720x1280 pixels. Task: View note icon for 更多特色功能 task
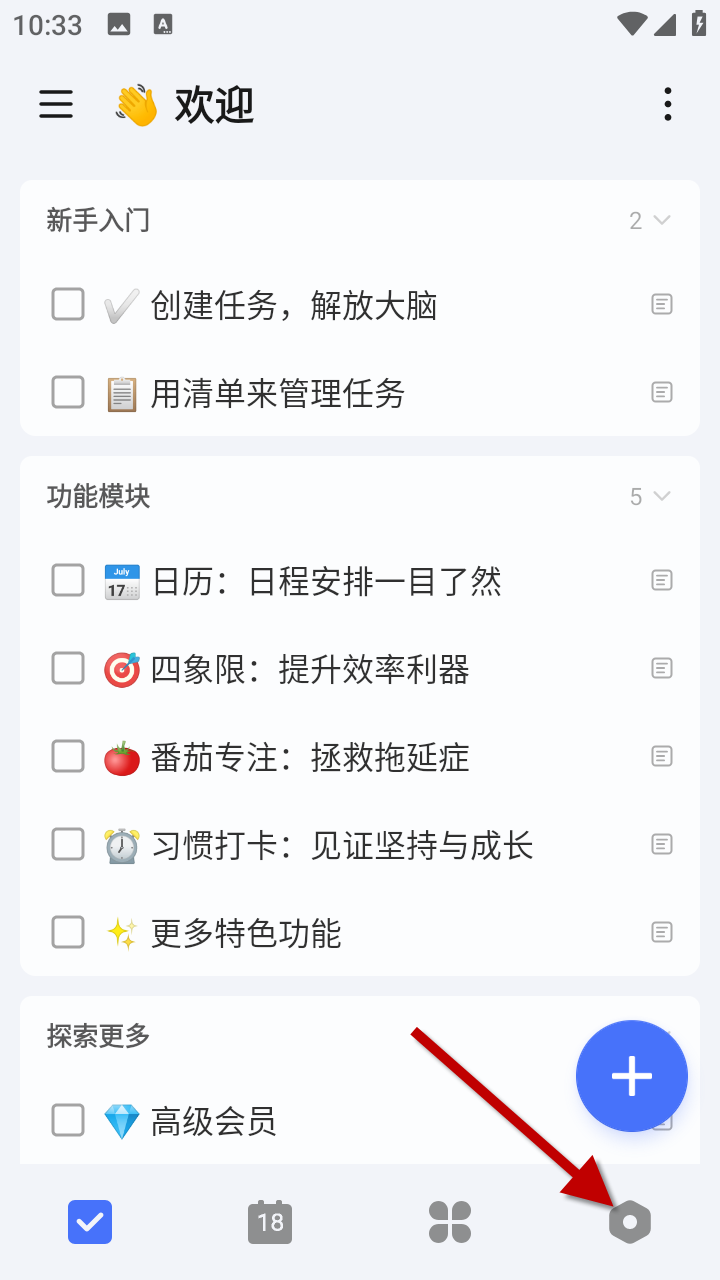click(662, 932)
